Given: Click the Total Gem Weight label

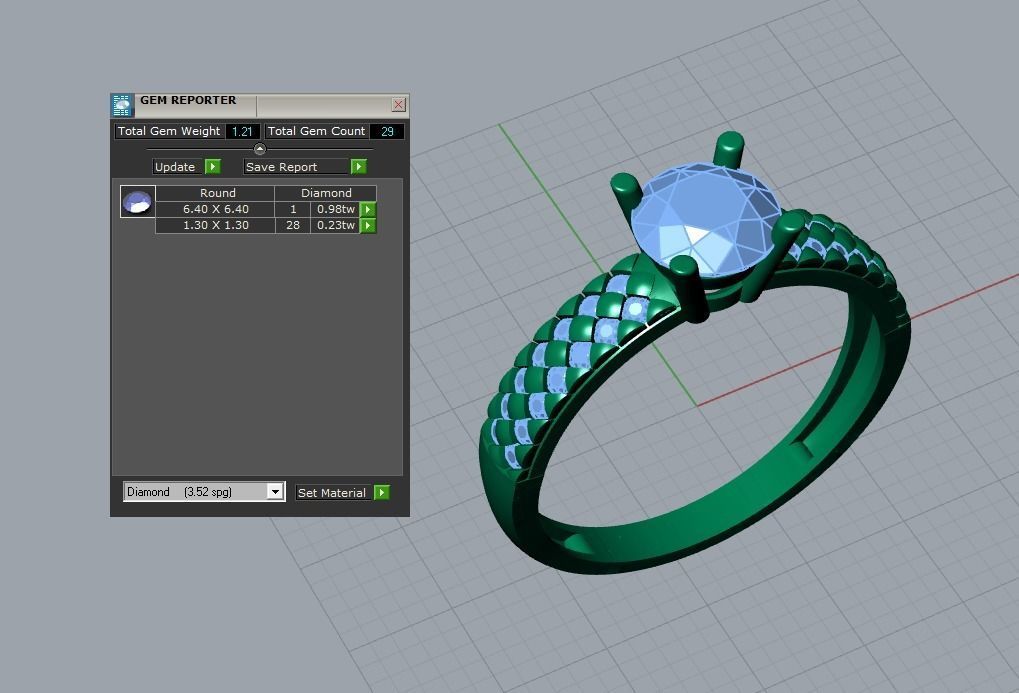Looking at the screenshot, I should tap(169, 131).
